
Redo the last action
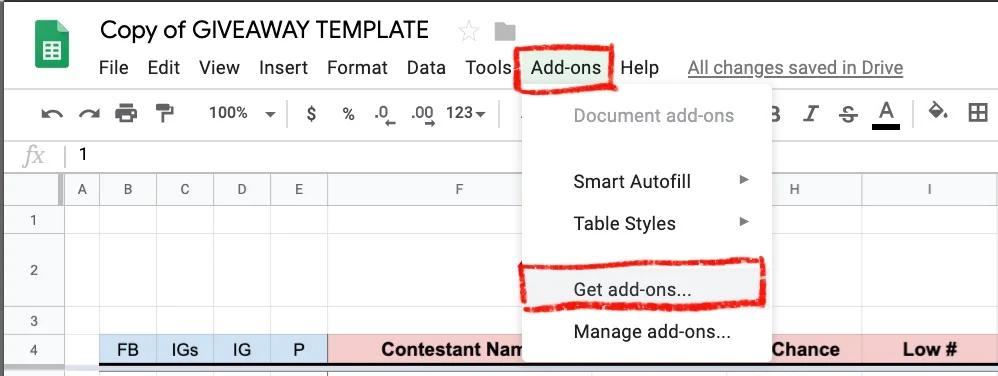(89, 114)
